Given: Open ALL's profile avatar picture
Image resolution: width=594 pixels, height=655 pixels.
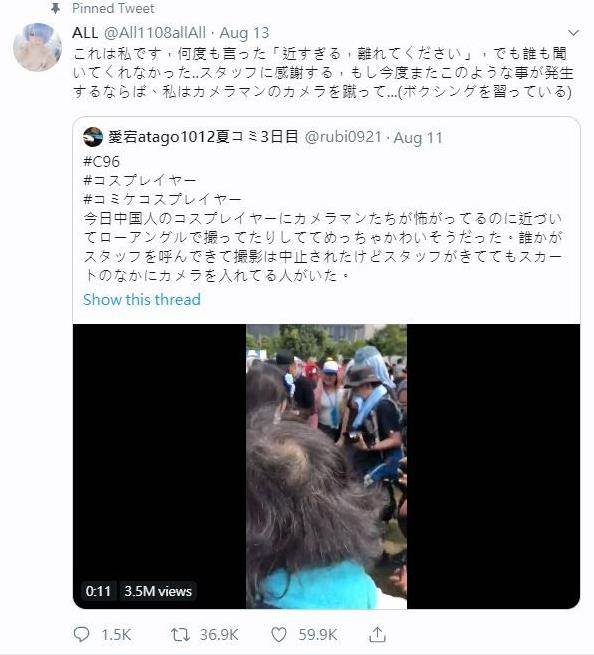Looking at the screenshot, I should point(38,47).
